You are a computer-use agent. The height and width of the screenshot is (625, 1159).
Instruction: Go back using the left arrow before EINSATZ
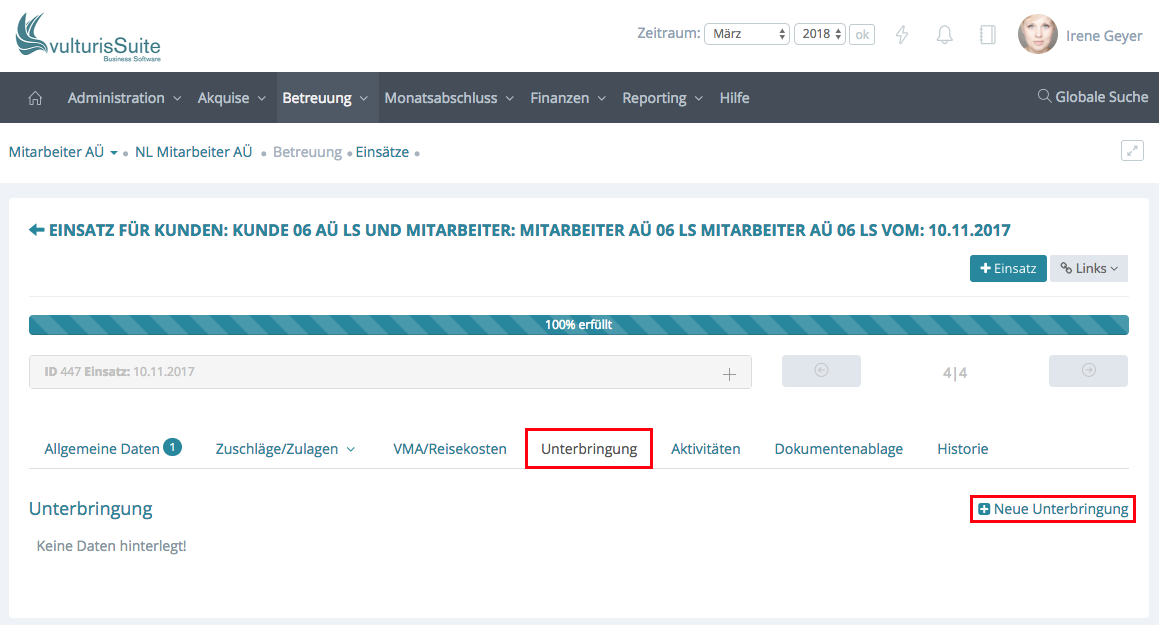tap(37, 230)
